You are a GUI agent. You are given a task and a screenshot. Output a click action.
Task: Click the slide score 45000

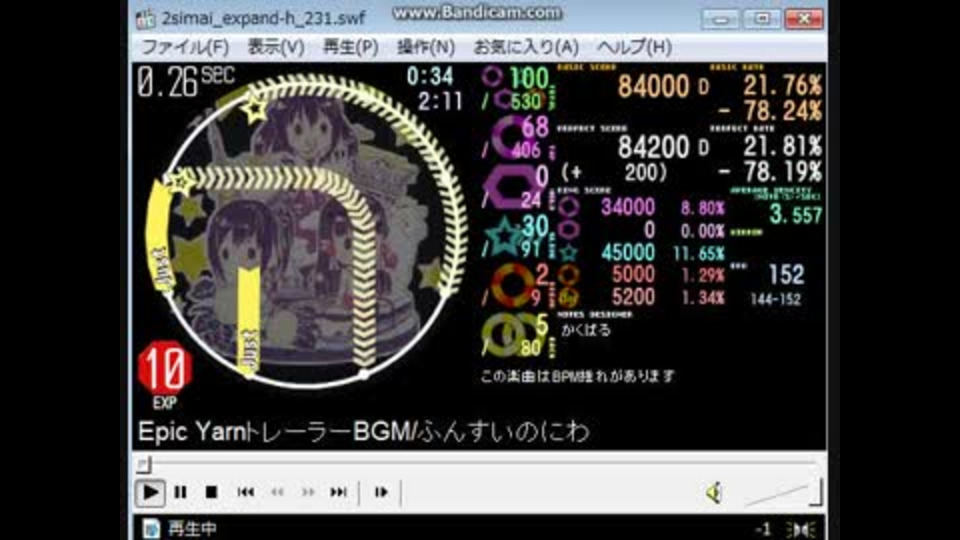(628, 252)
